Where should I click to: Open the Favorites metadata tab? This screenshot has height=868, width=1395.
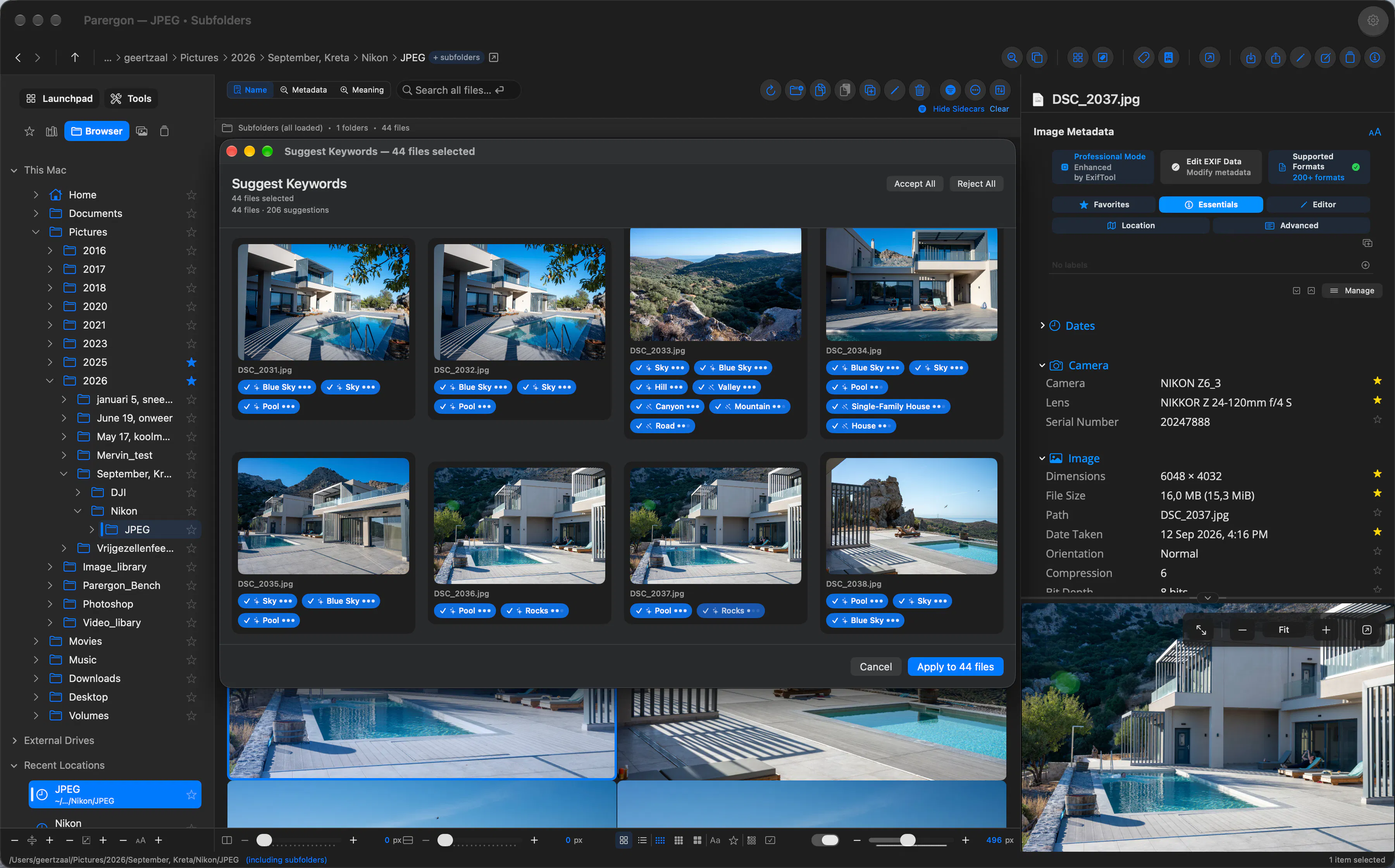pos(1103,204)
